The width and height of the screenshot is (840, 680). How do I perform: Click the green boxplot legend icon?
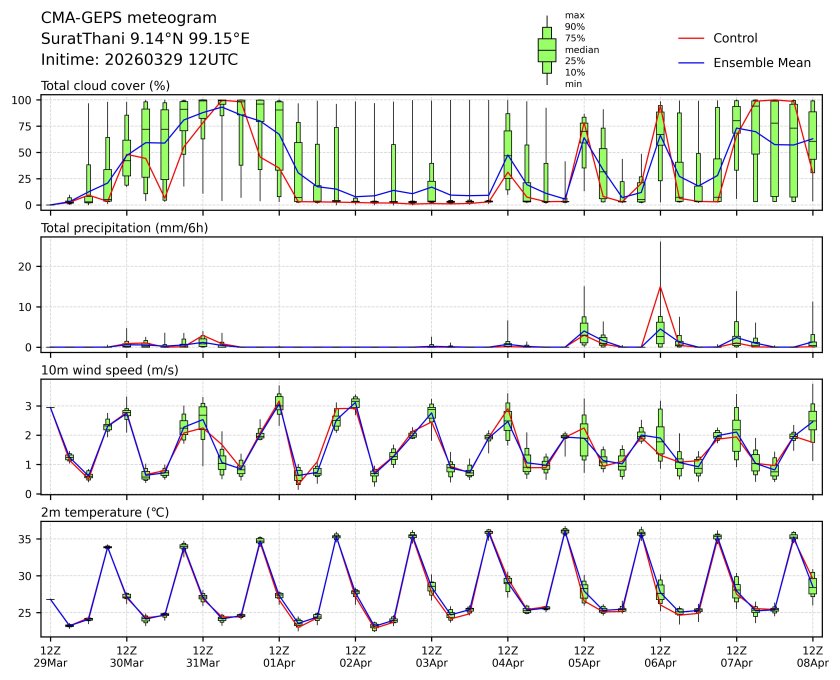tap(546, 49)
